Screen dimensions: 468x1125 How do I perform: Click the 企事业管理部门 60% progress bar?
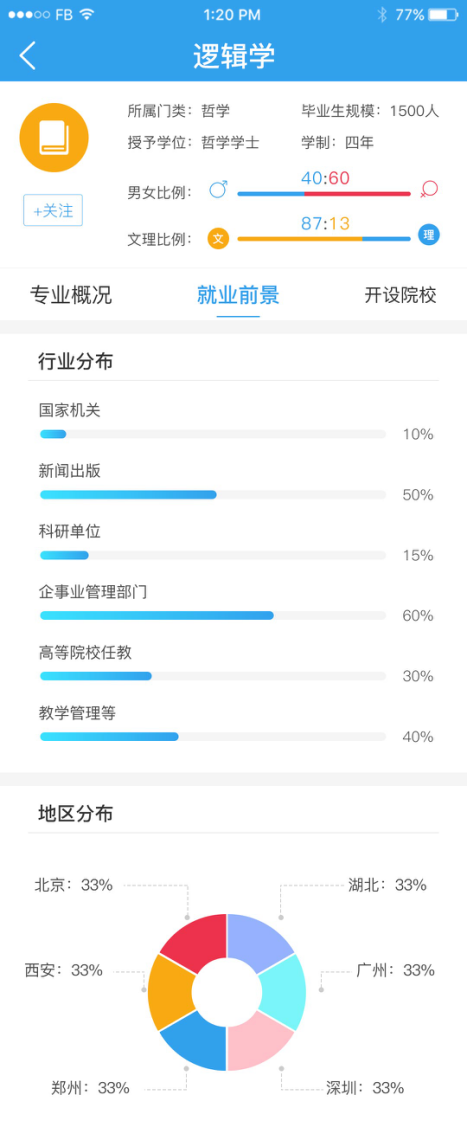pos(212,616)
